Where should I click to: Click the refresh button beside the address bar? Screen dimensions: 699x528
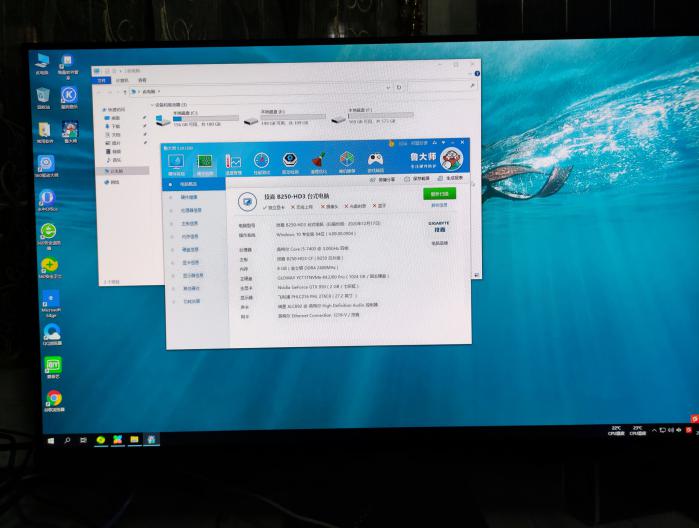(x=399, y=87)
